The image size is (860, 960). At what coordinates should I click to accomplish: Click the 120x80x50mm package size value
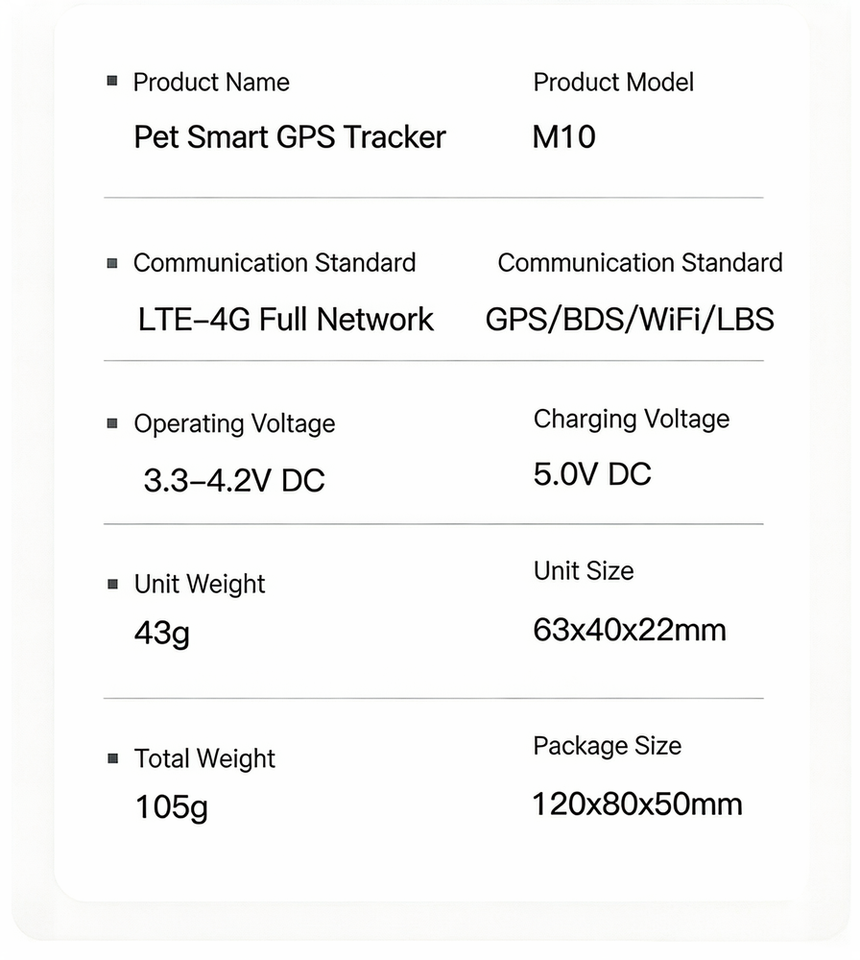point(637,803)
